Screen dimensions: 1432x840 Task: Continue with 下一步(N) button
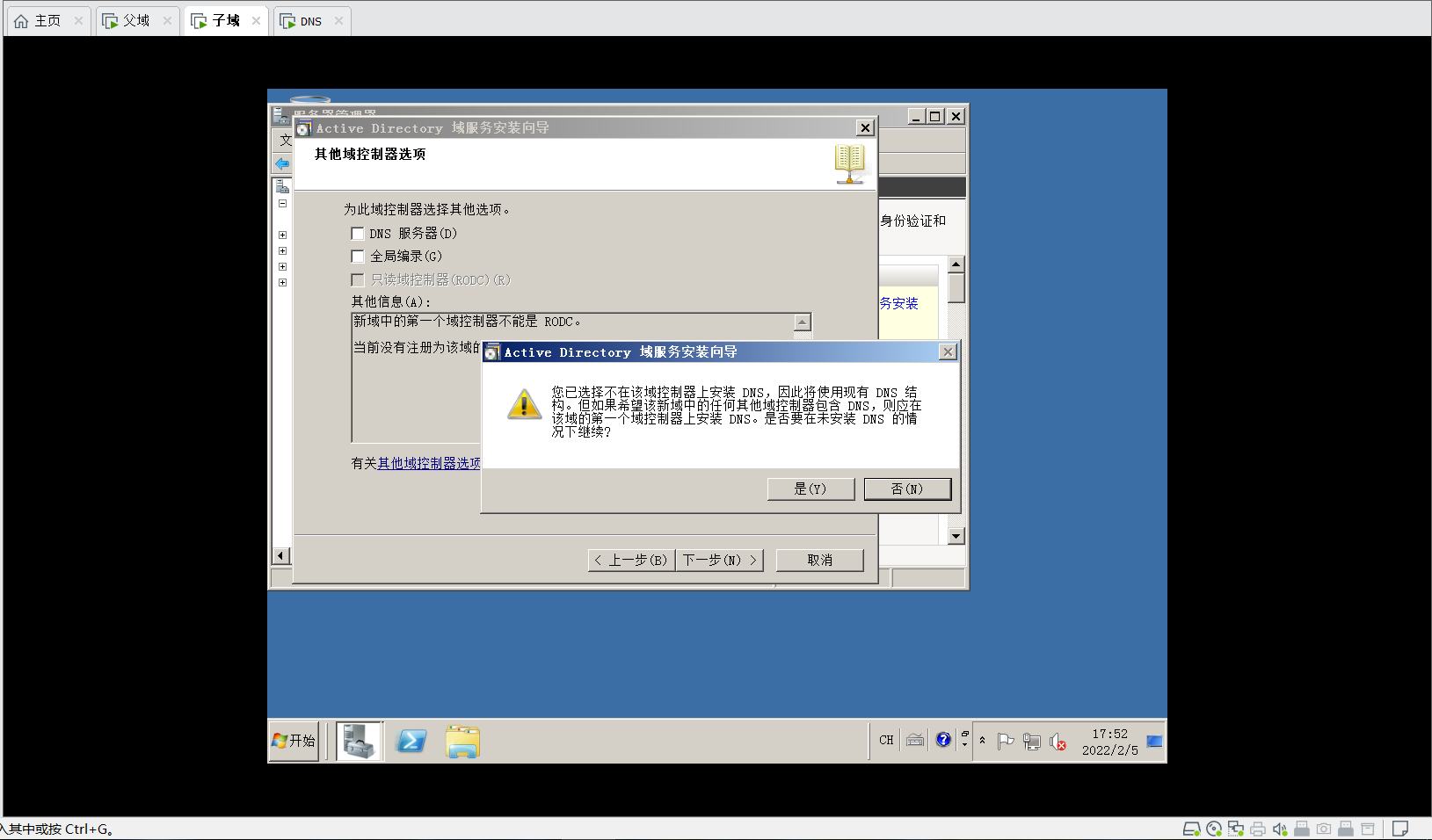tap(719, 561)
